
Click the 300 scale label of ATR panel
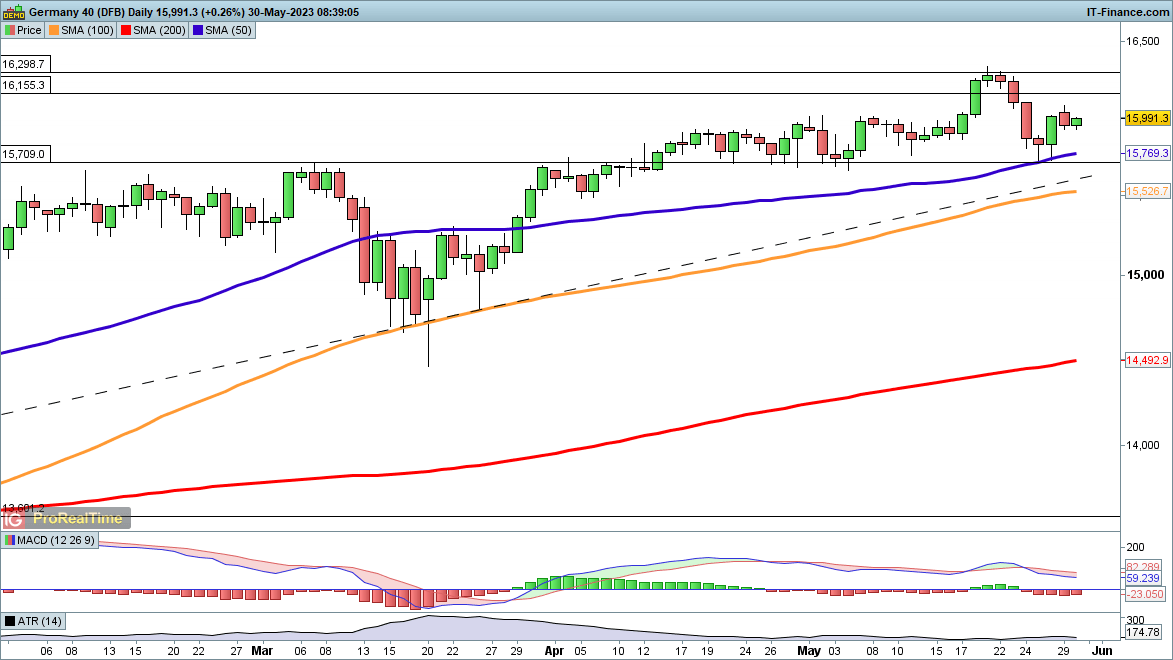(x=1136, y=620)
